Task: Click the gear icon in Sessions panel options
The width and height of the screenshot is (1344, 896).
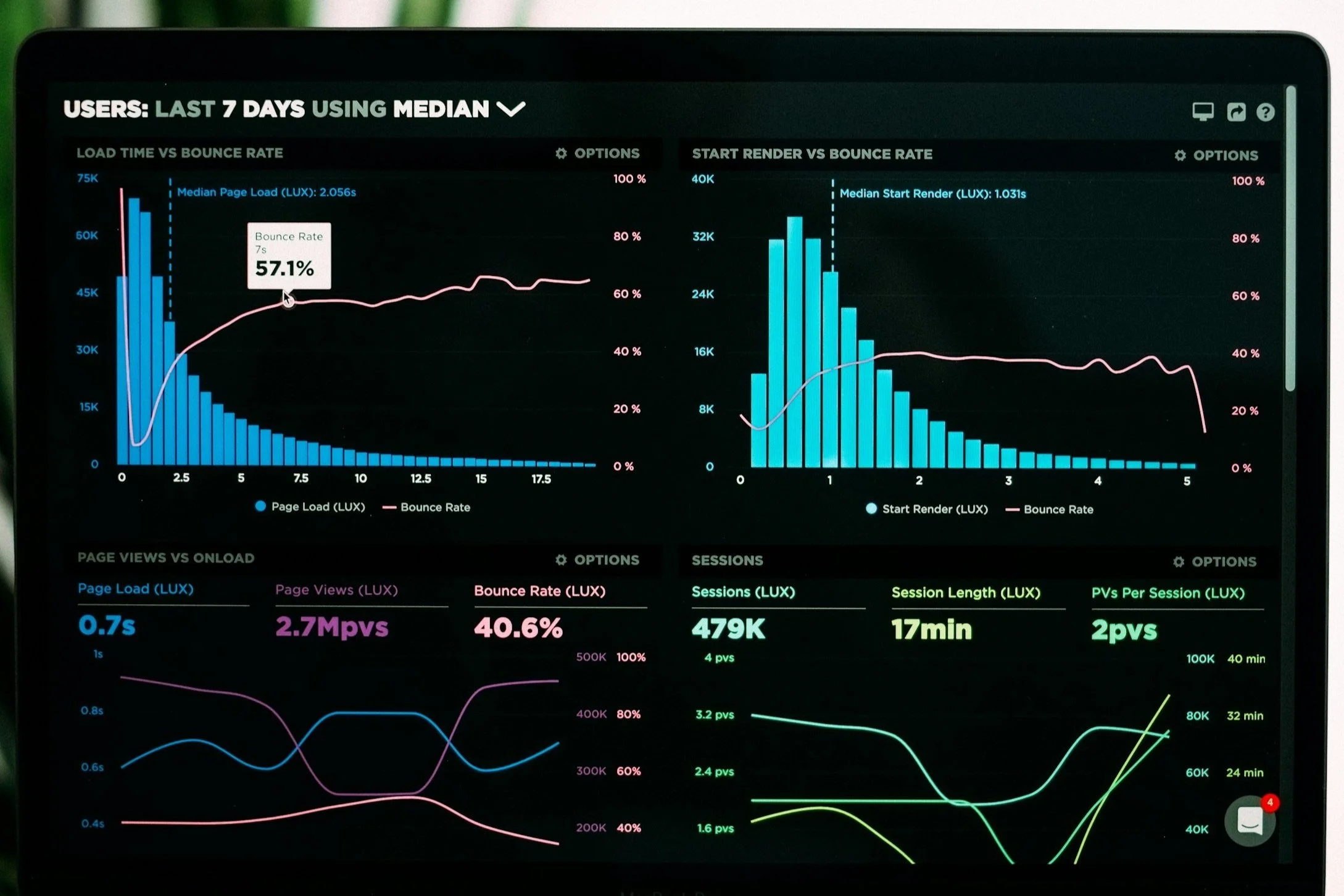Action: coord(1179,562)
